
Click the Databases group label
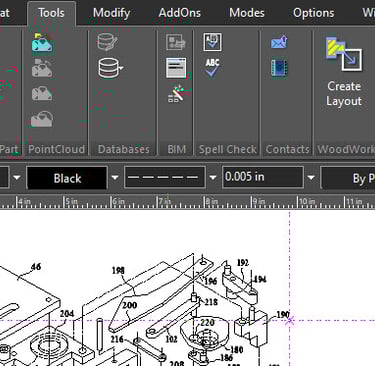click(x=123, y=149)
